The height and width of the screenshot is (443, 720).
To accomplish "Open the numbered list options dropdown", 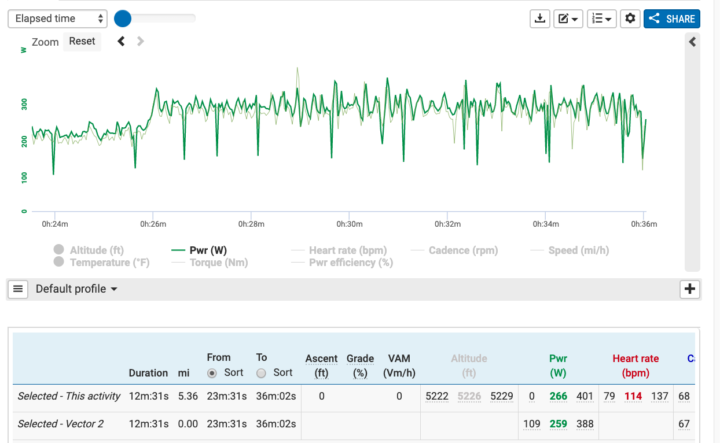I will (601, 19).
